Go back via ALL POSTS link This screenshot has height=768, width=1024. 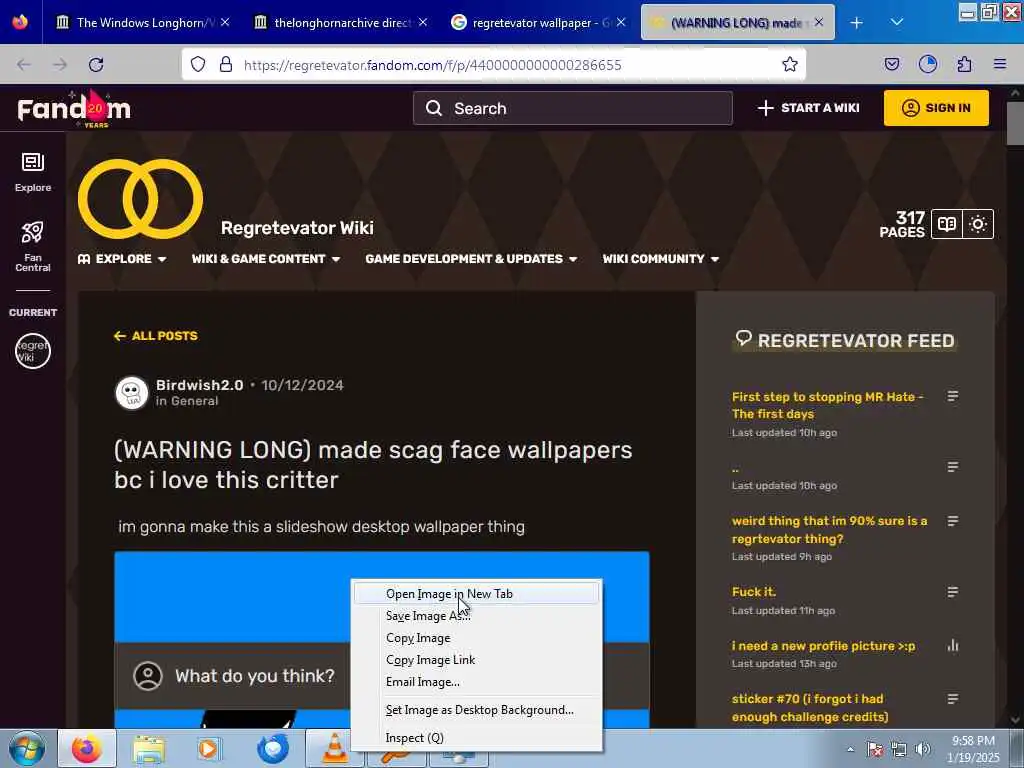click(x=155, y=336)
